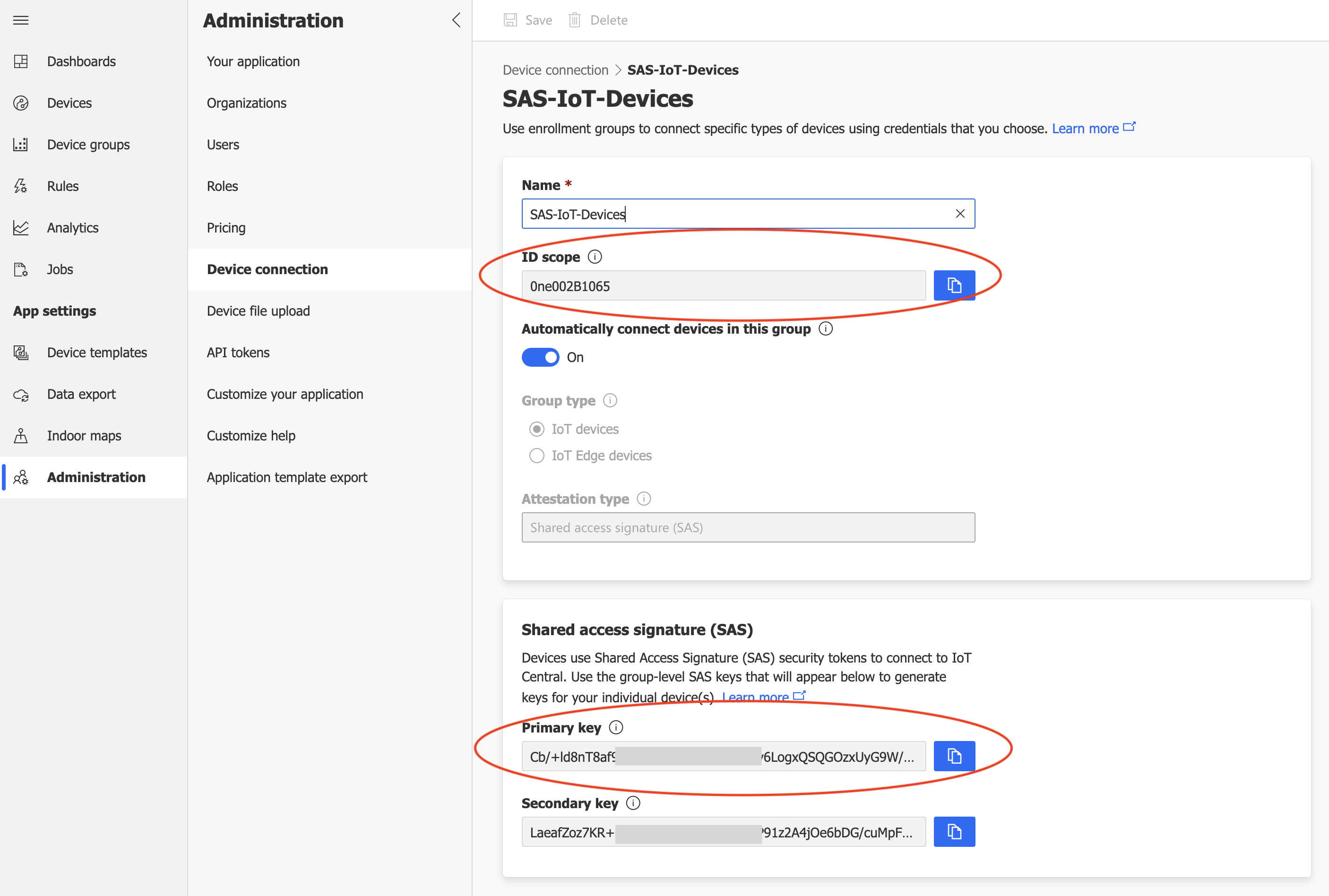Click the hamburger menu icon
This screenshot has width=1329, height=896.
pos(21,21)
